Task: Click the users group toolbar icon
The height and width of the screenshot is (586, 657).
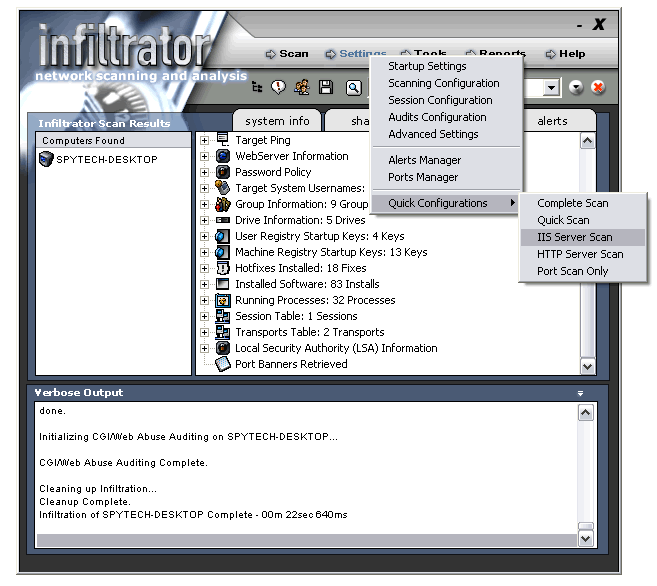Action: (x=302, y=87)
